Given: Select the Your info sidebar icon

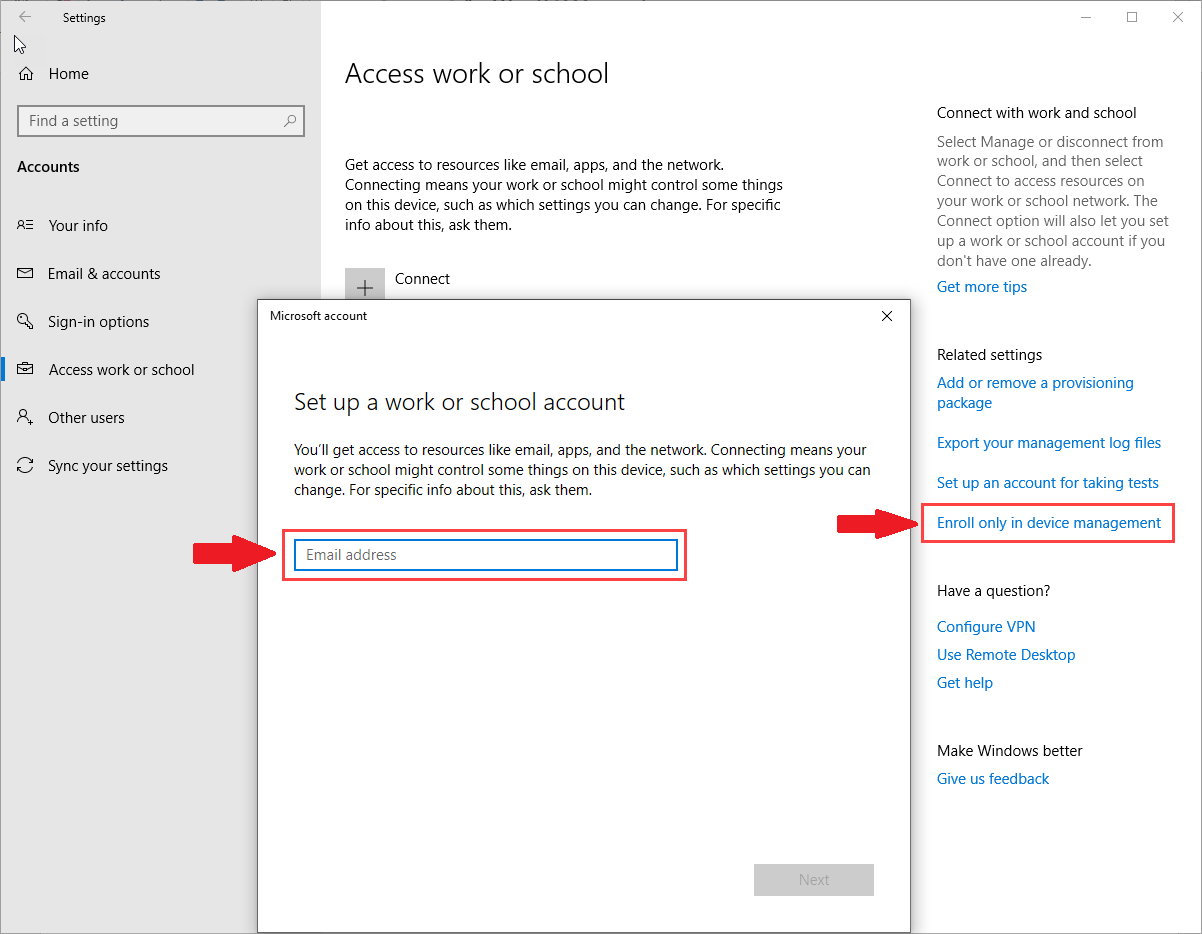Looking at the screenshot, I should click(x=24, y=225).
